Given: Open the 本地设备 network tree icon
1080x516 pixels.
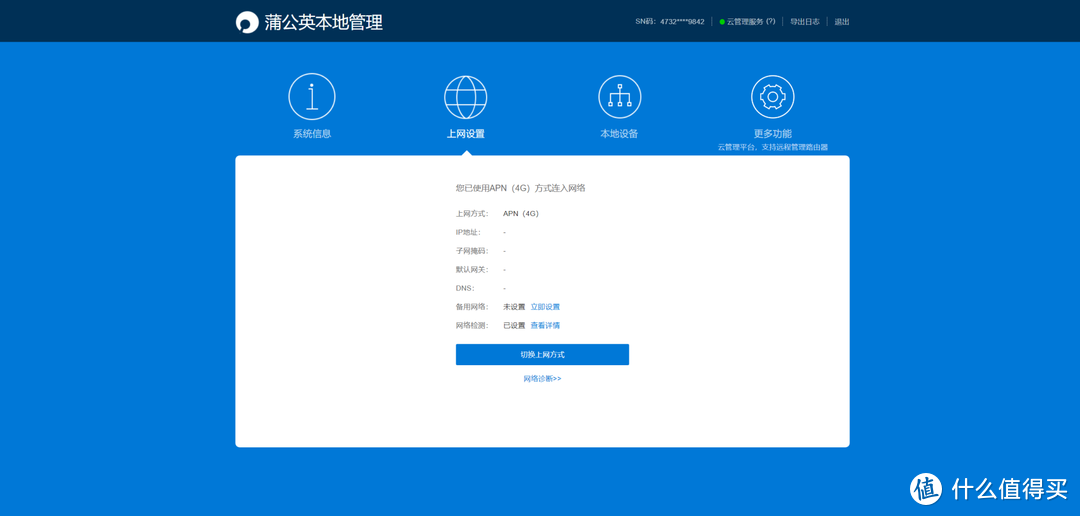Looking at the screenshot, I should pyautogui.click(x=619, y=97).
